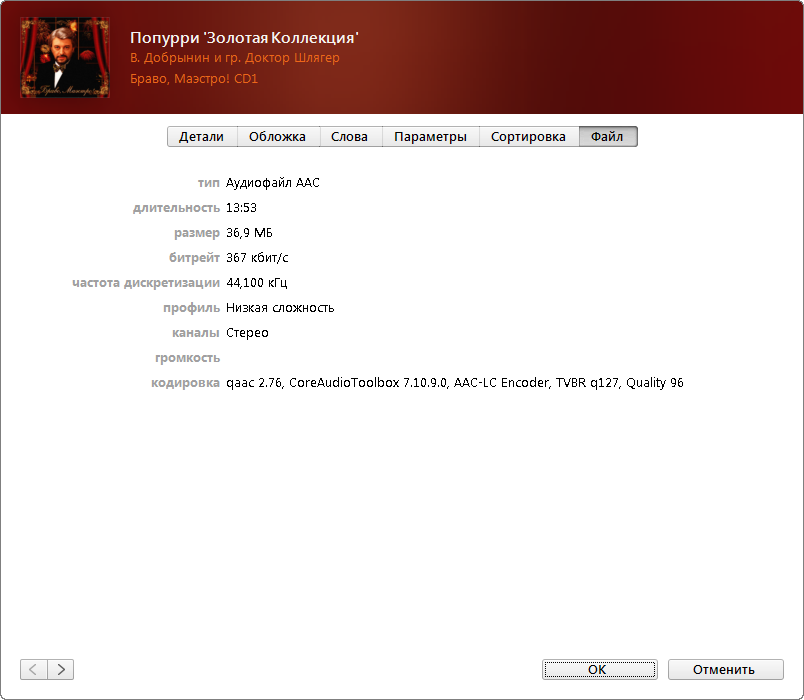
Task: Click the encoder text starting with qaac 2.76
Action: [454, 383]
